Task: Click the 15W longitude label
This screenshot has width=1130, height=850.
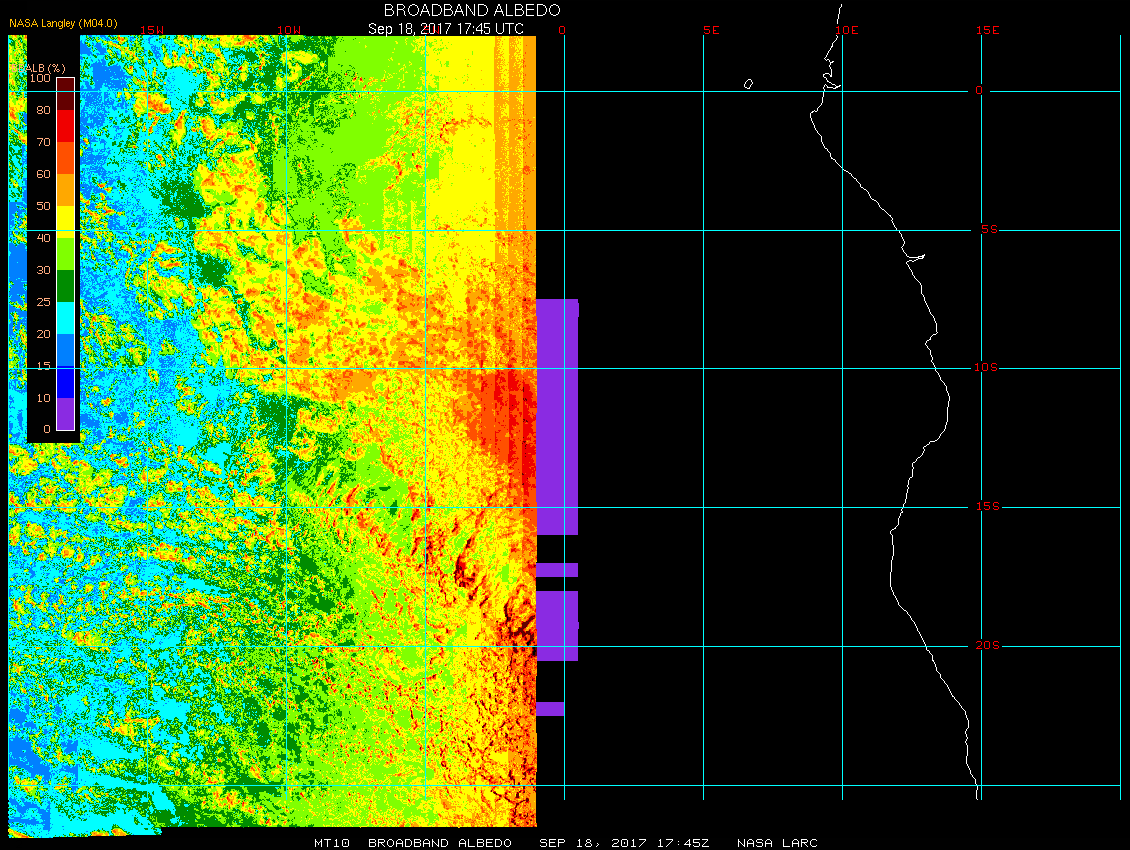Action: coord(151,30)
